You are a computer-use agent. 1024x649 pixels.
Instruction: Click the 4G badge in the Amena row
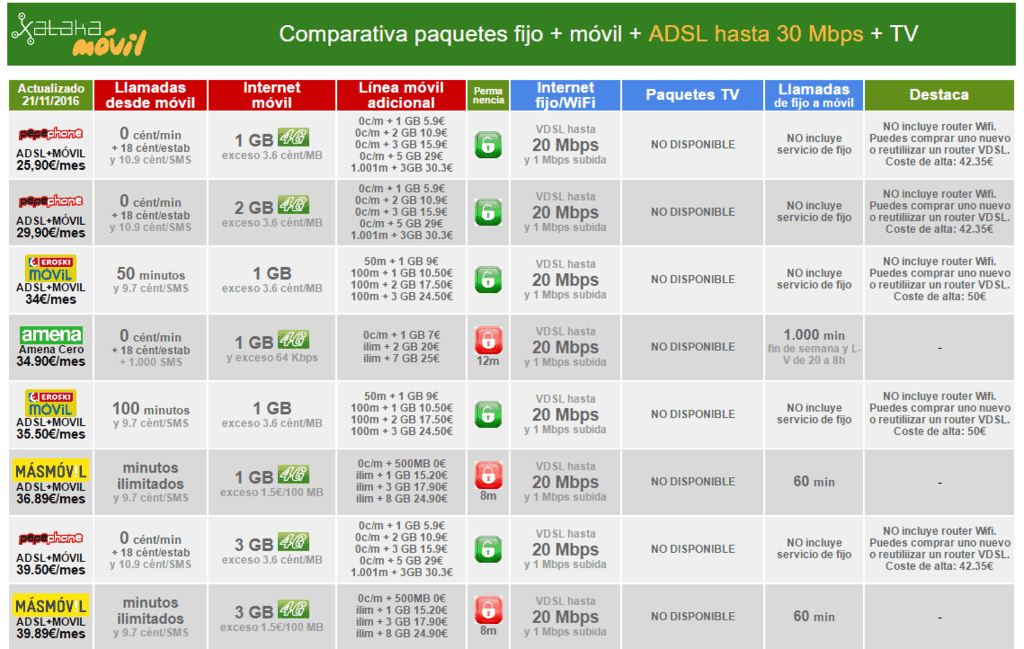tap(293, 341)
